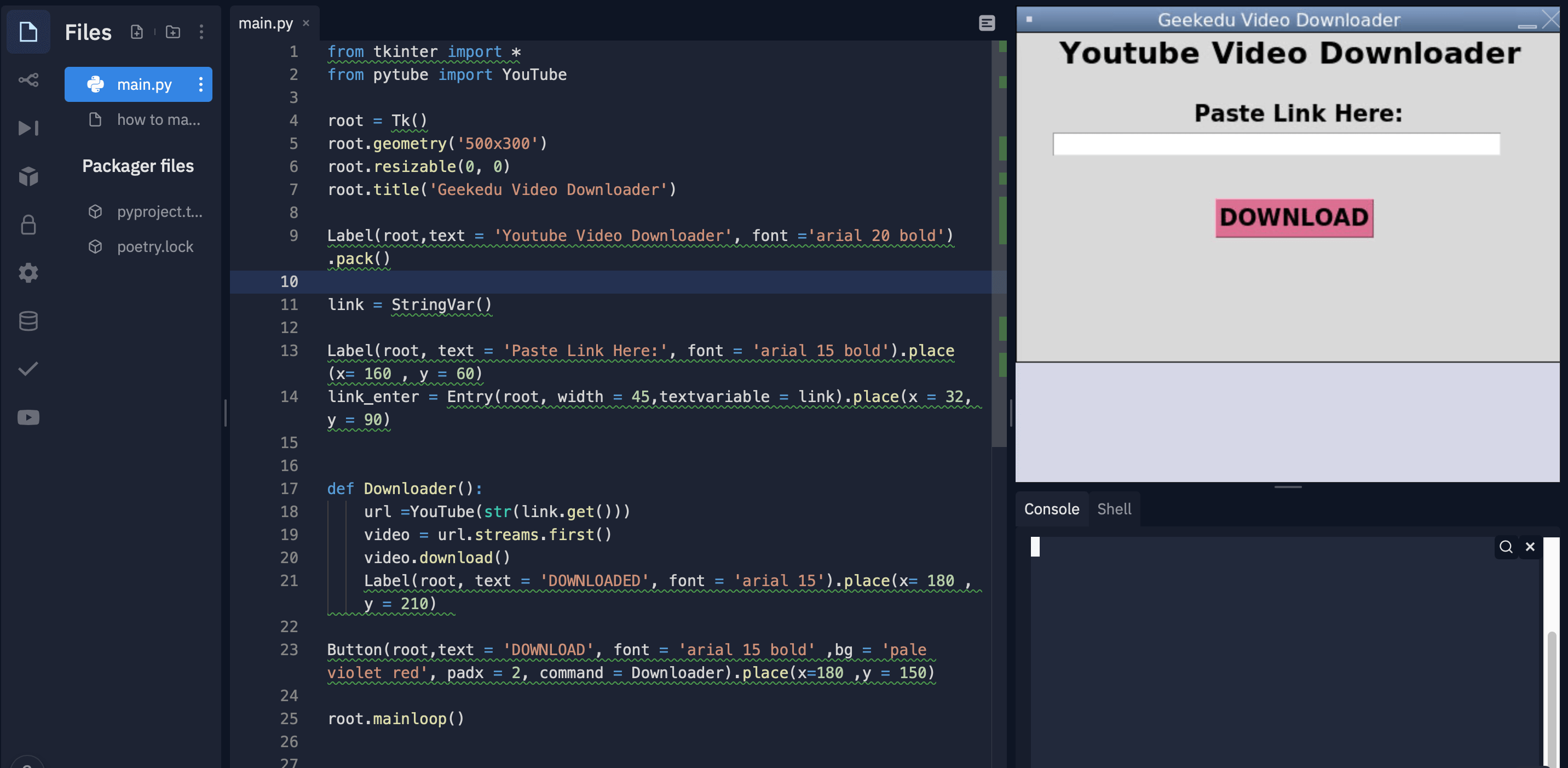This screenshot has width=1568, height=768.
Task: Switch to the Console tab
Action: pyautogui.click(x=1052, y=509)
